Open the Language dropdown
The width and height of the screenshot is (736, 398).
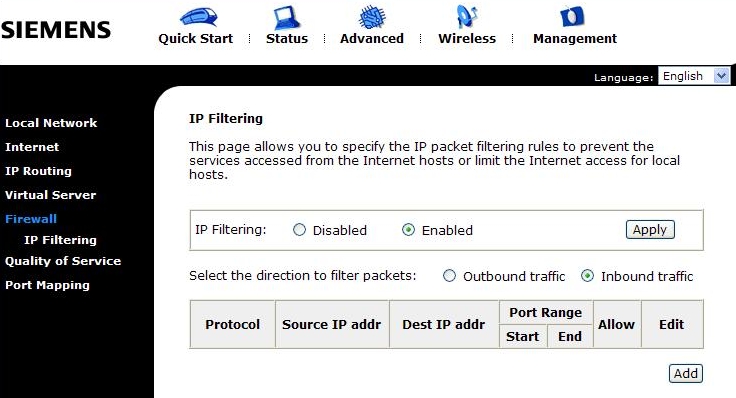pos(694,76)
